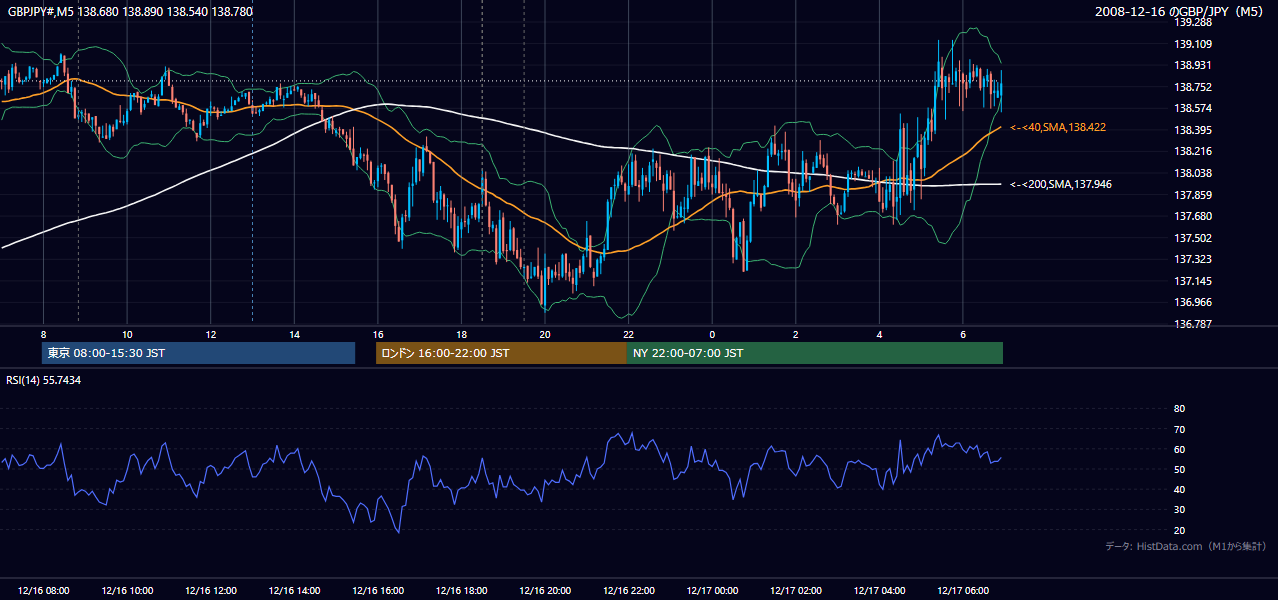Screen dimensions: 1278x600
Task: Click hour label 4 under the price chart
Action: (x=879, y=334)
